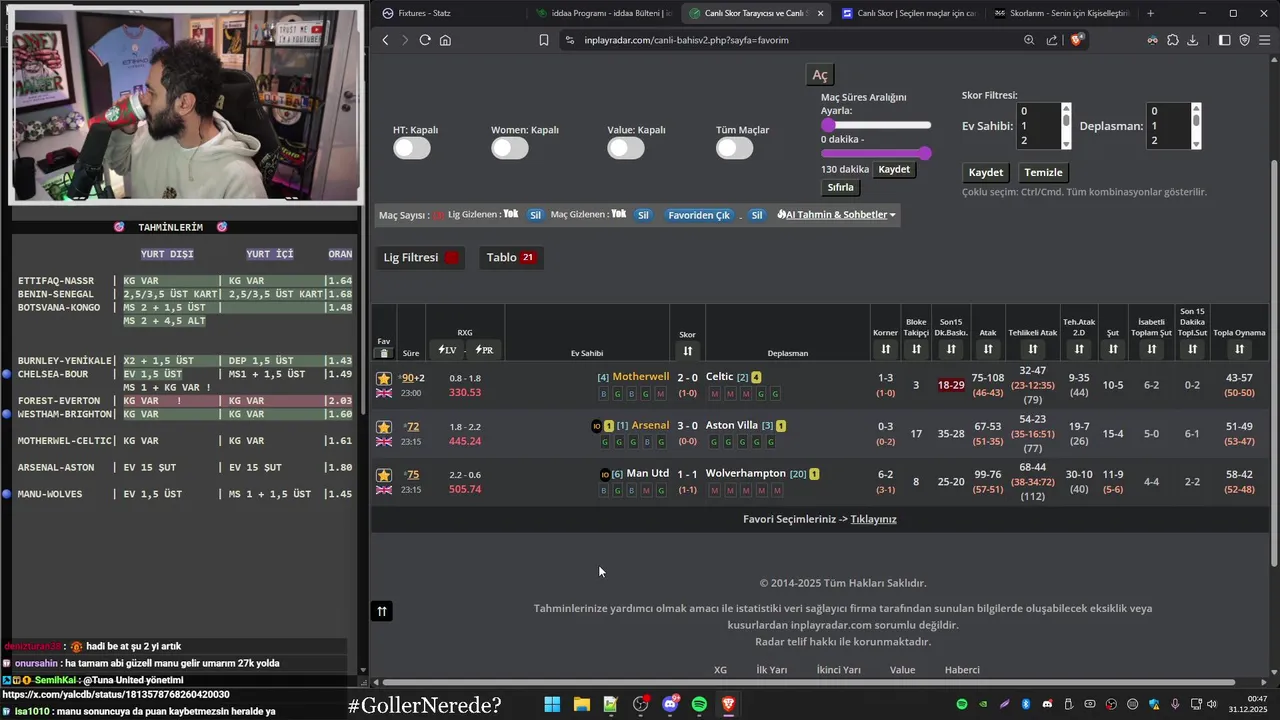Click the Aston Villa team name
The width and height of the screenshot is (1280, 720).
[732, 426]
